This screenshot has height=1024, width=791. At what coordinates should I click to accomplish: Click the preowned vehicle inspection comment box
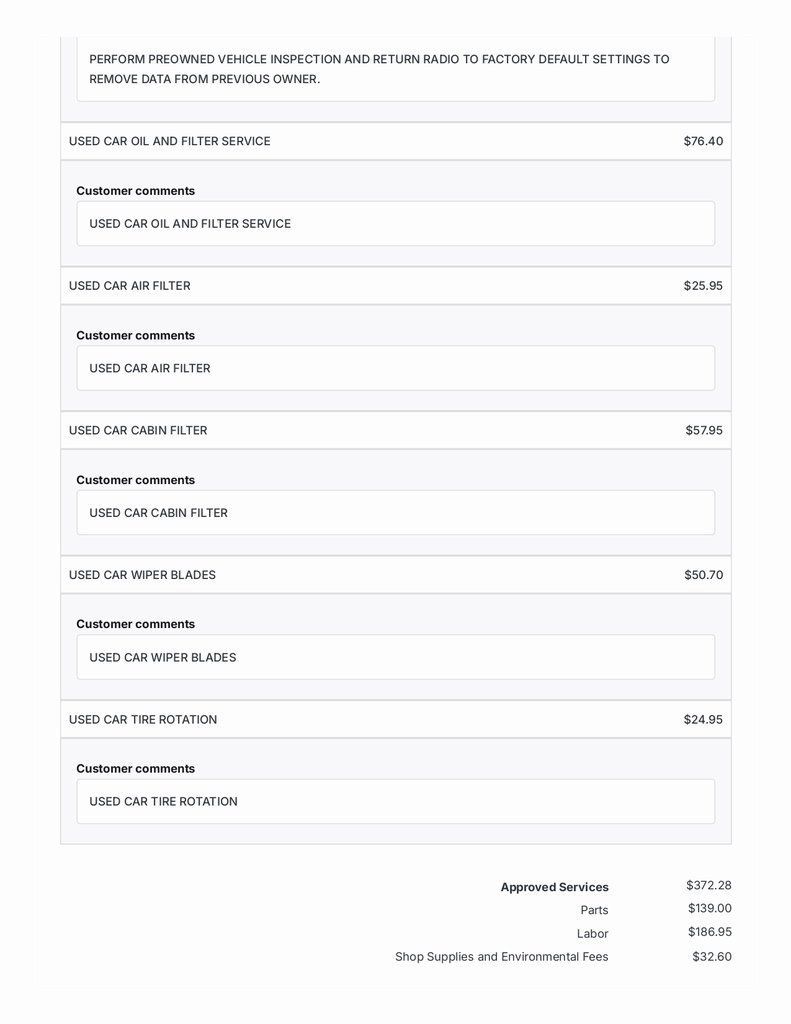click(395, 69)
